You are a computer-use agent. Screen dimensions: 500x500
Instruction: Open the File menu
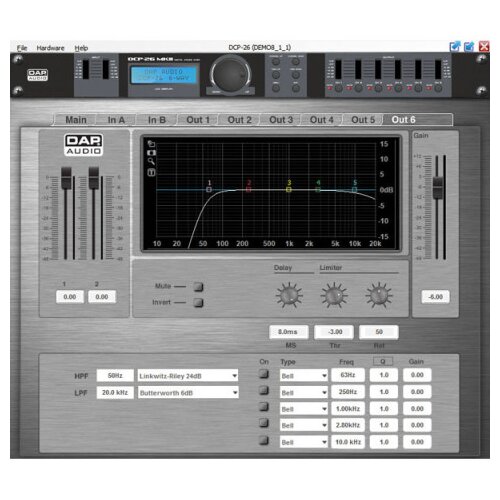(22, 48)
